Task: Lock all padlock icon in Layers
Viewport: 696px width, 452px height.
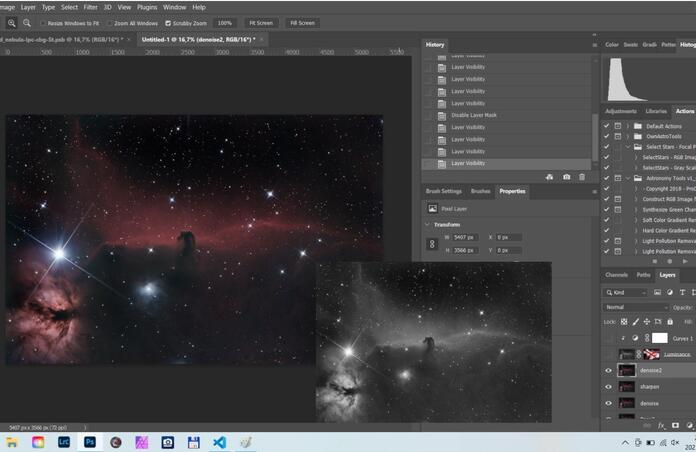Action: [670, 321]
